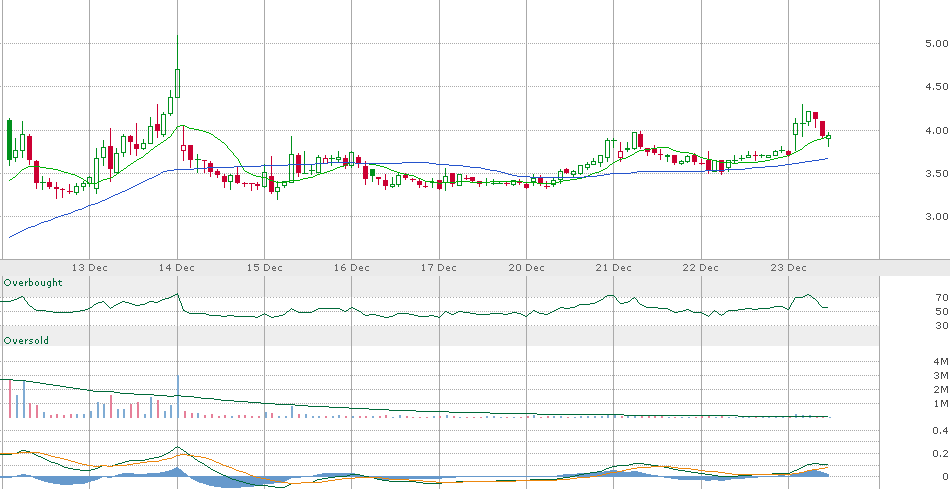Click the 20 Dec date label

click(x=526, y=267)
